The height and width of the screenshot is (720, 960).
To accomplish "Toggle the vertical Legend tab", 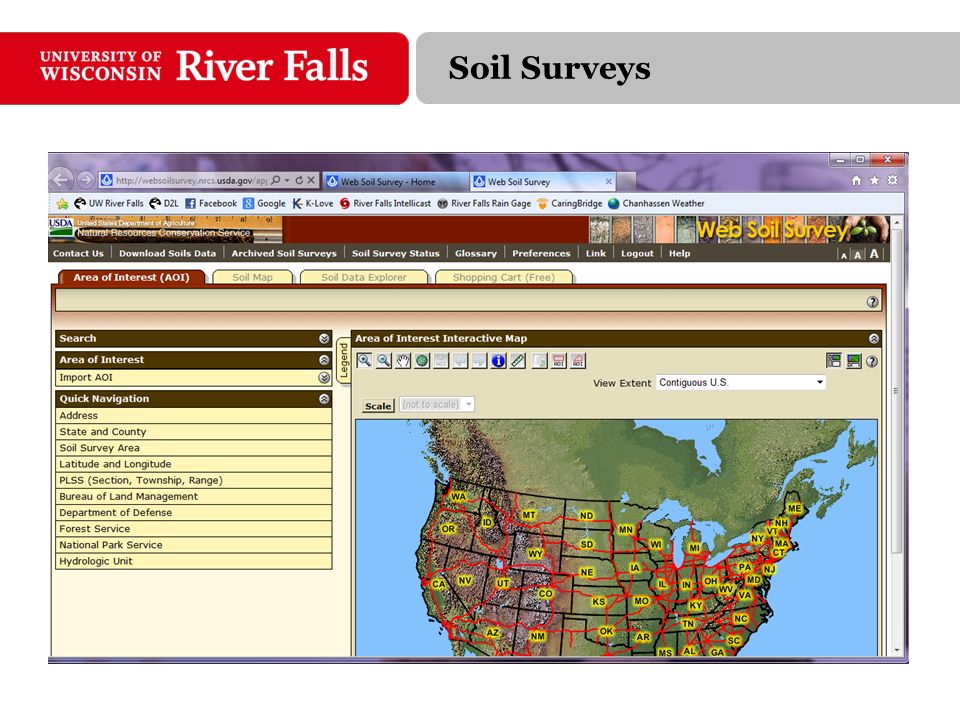I will pos(343,361).
